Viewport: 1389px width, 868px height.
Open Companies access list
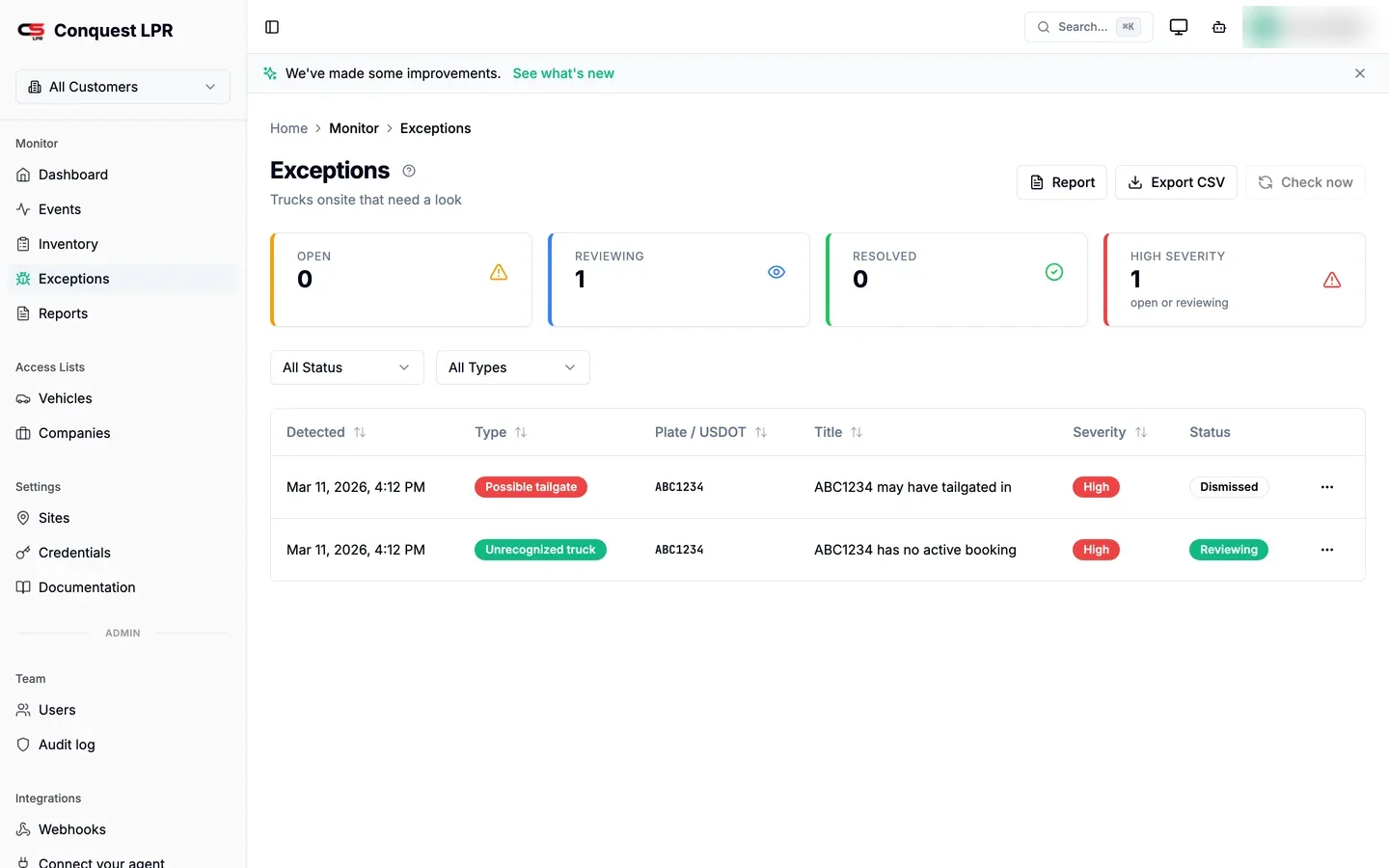coord(123,433)
